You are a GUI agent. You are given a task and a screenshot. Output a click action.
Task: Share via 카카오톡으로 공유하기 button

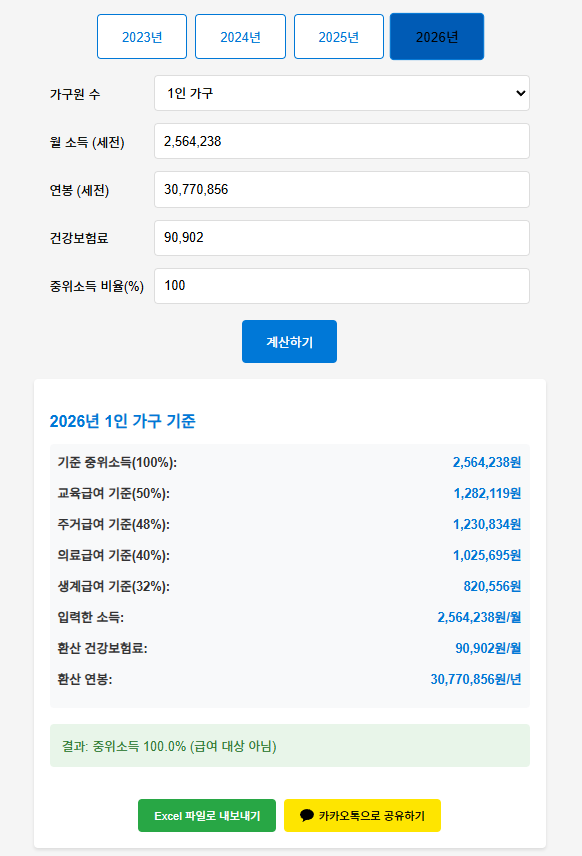pyautogui.click(x=362, y=816)
